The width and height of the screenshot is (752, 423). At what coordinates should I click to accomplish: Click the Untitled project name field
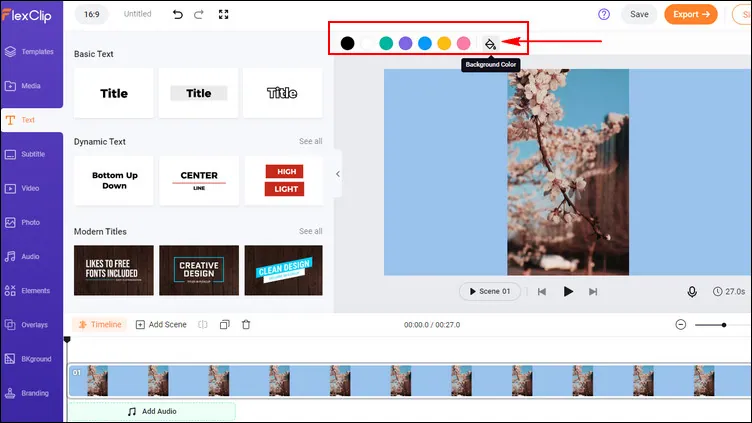(138, 14)
